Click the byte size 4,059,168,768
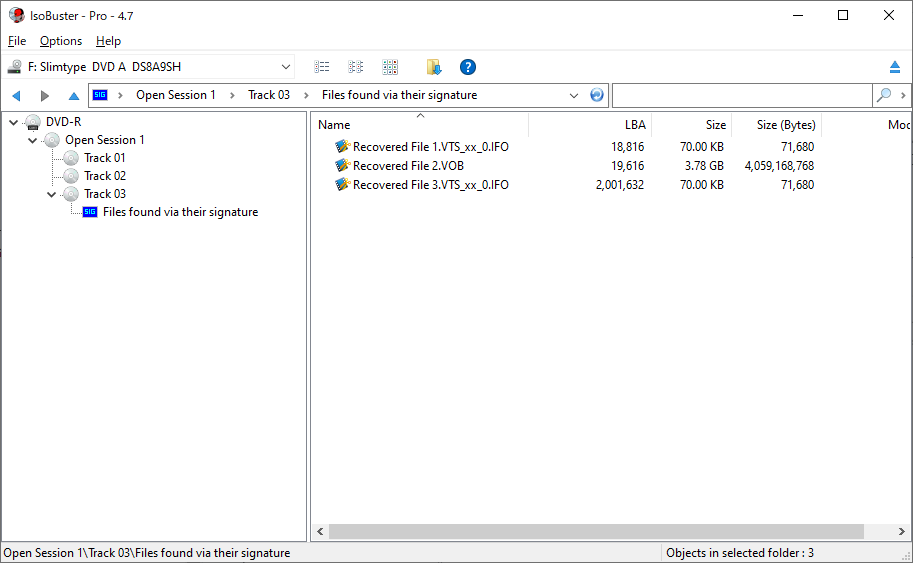This screenshot has height=563, width=913. click(x=779, y=166)
